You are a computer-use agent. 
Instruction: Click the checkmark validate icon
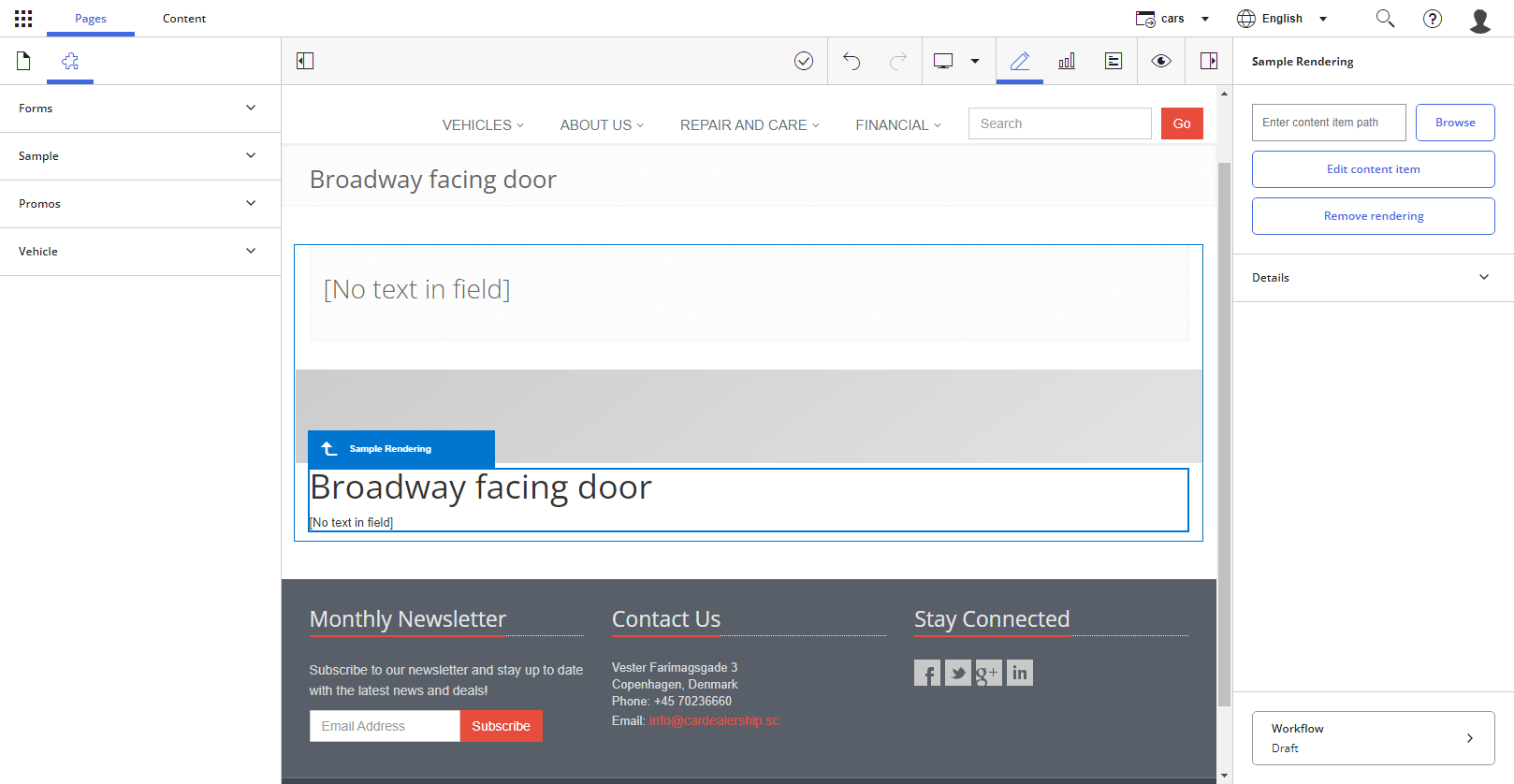(804, 61)
